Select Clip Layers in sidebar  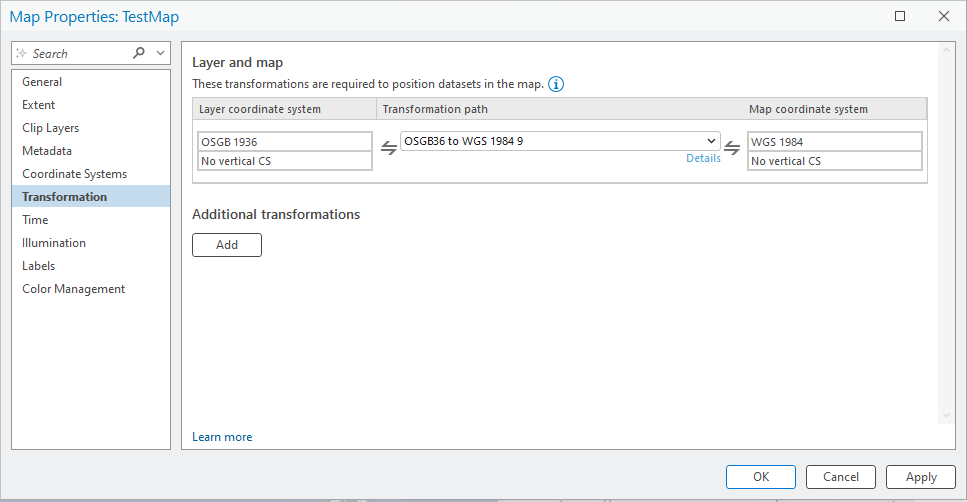[x=51, y=128]
